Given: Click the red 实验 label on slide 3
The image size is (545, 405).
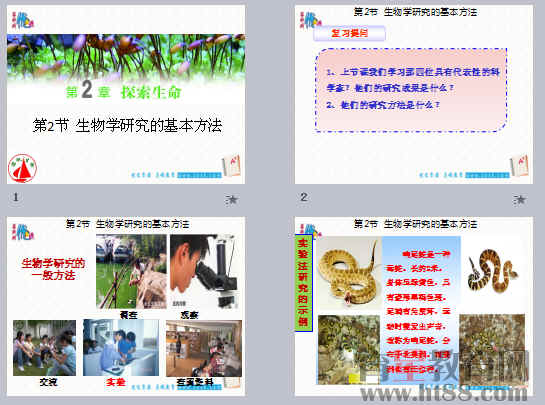Looking at the screenshot, I should click(x=116, y=382).
